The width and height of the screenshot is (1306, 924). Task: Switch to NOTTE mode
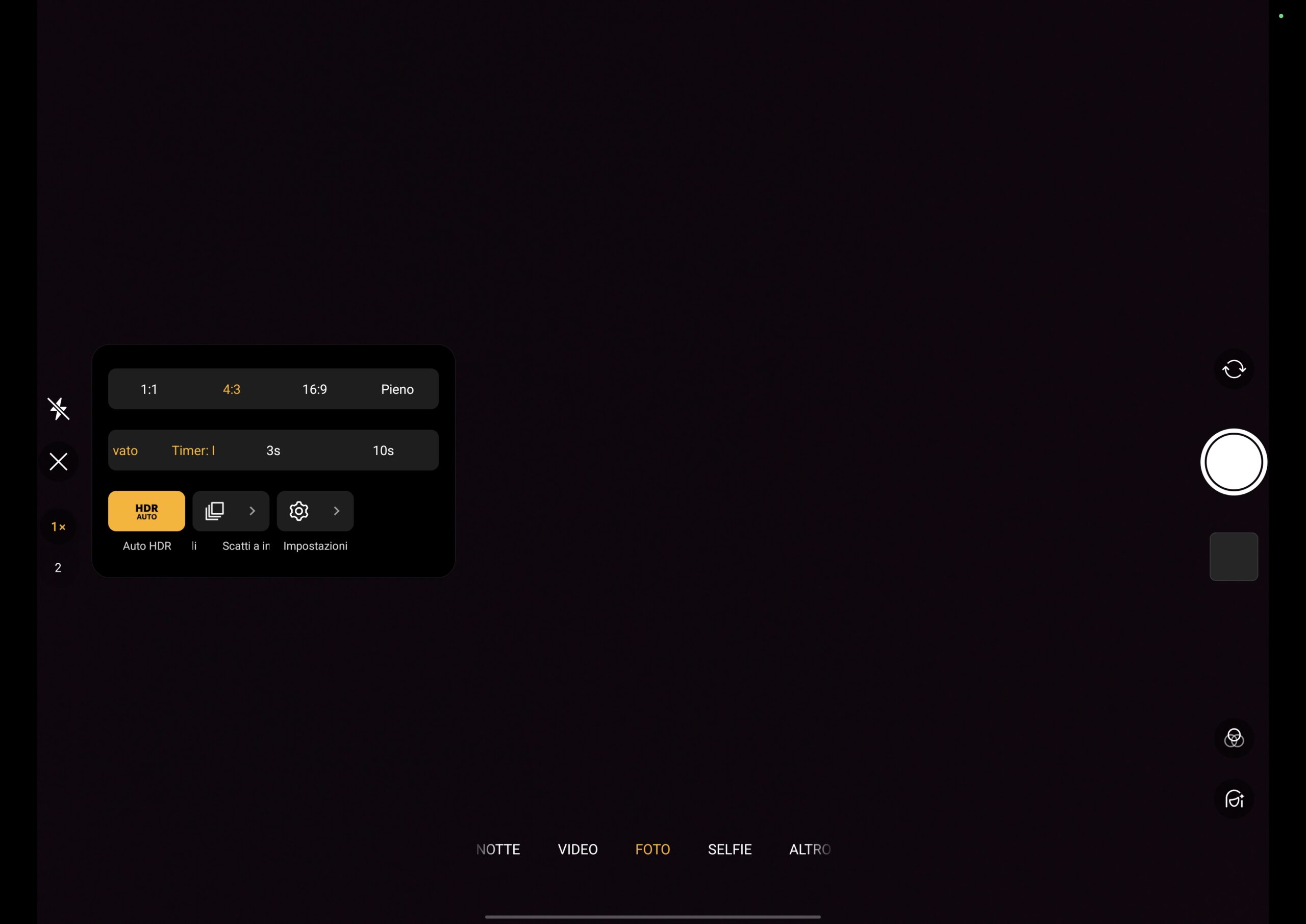[x=498, y=850]
